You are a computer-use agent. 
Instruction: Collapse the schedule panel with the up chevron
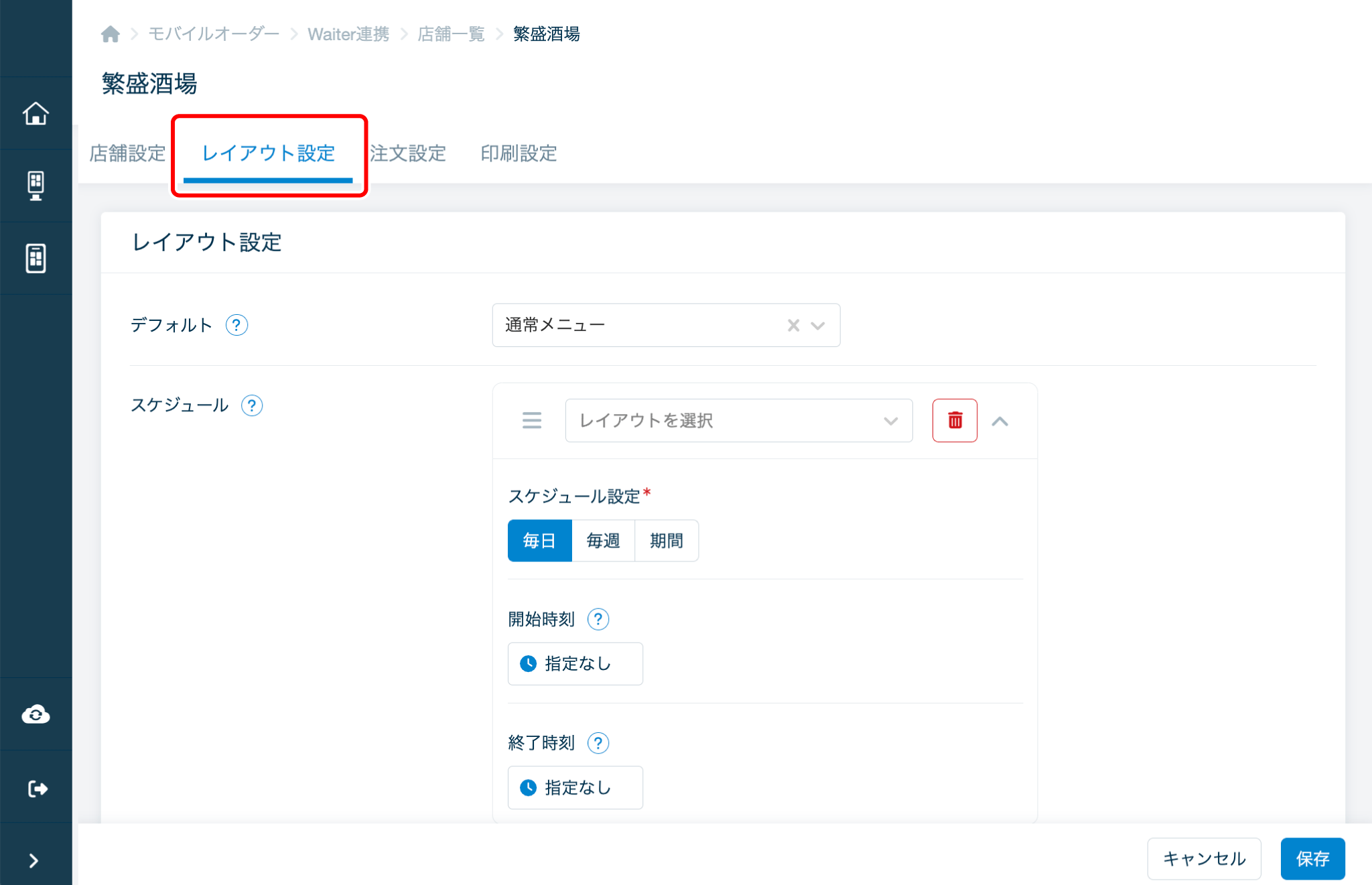click(1000, 421)
